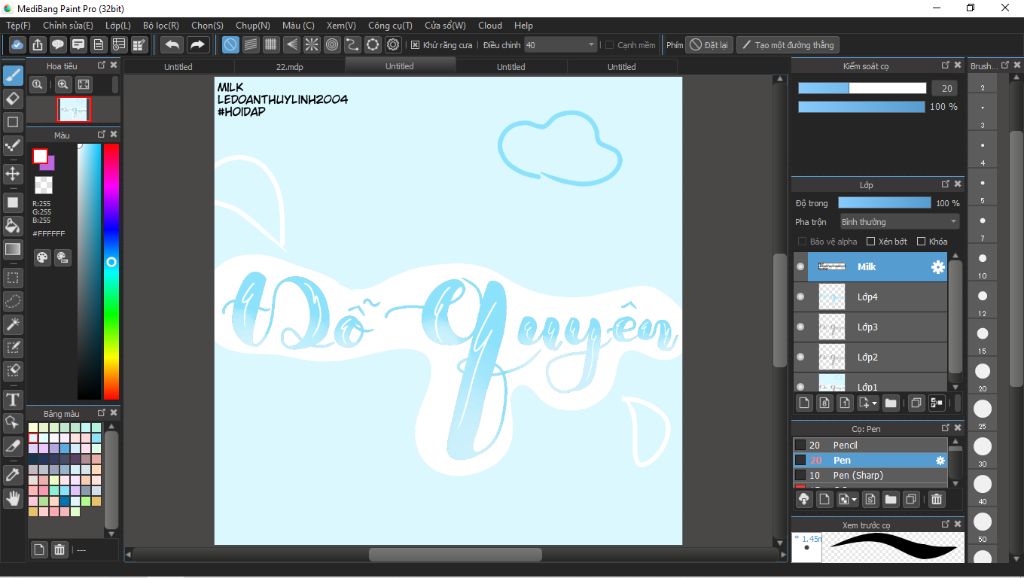Select the Gradient tool
Viewport: 1024px width, 578px height.
click(x=12, y=249)
